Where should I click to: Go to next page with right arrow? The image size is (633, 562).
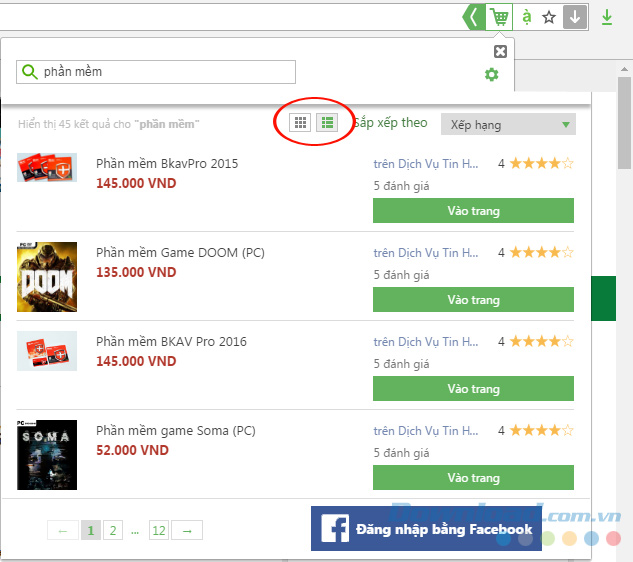[187, 530]
